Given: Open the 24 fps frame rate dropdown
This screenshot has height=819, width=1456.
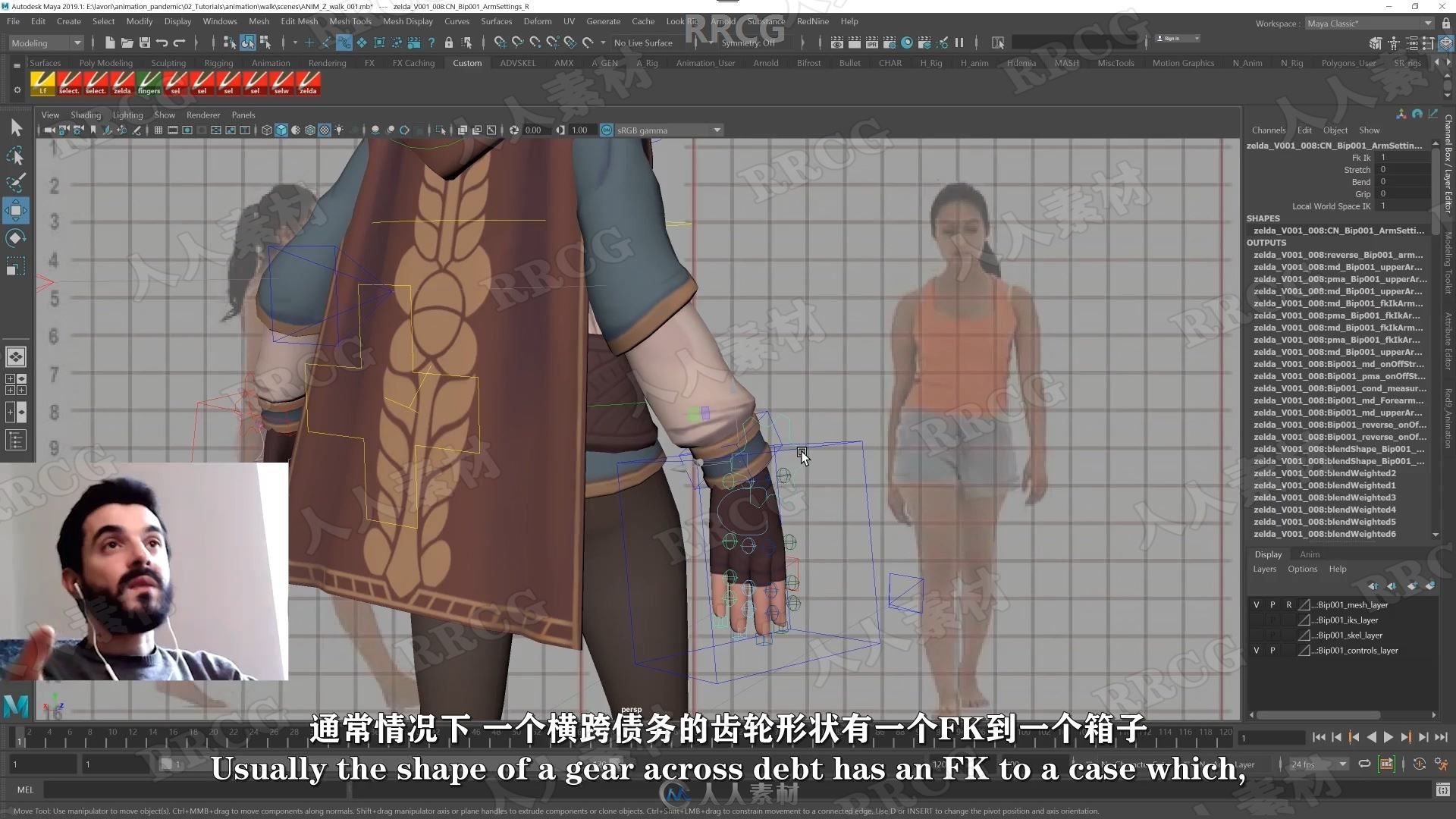Looking at the screenshot, I should pos(1318,764).
